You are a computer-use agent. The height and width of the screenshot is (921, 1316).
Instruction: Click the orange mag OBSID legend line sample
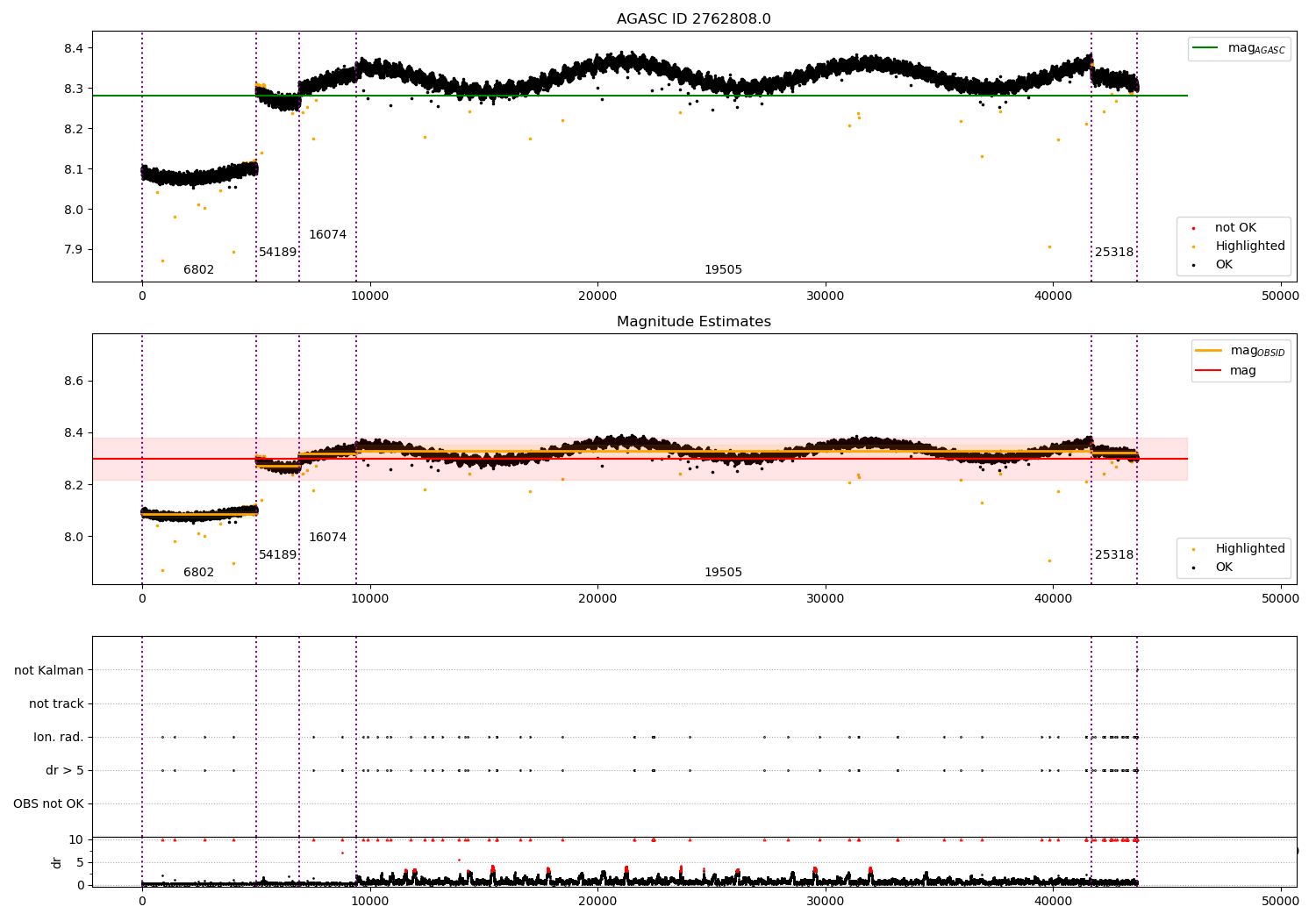point(1209,351)
